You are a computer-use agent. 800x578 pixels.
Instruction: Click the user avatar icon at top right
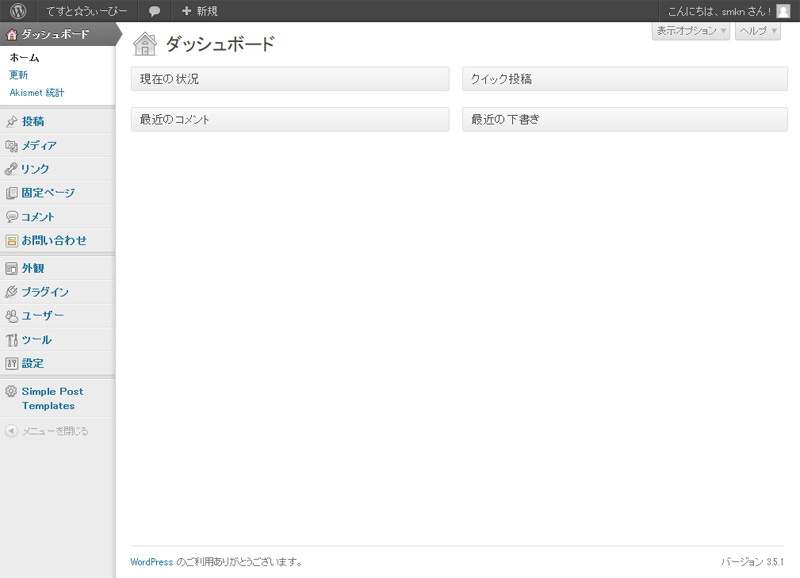coord(783,11)
